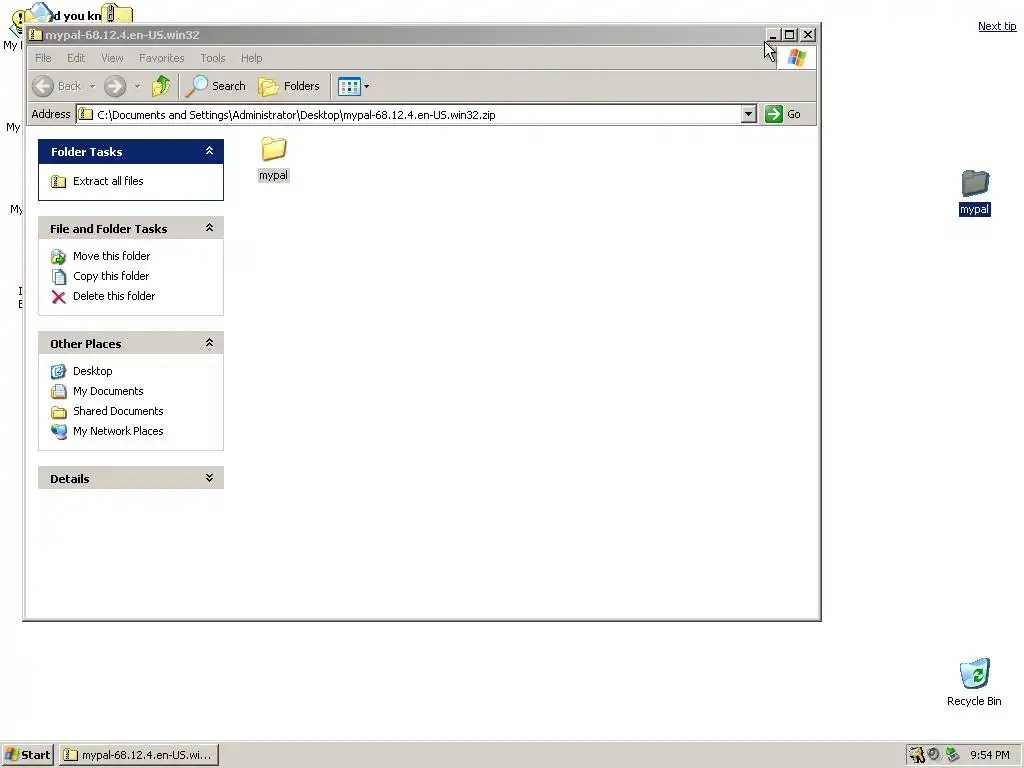
Task: Open the Tools menu
Action: [x=213, y=58]
